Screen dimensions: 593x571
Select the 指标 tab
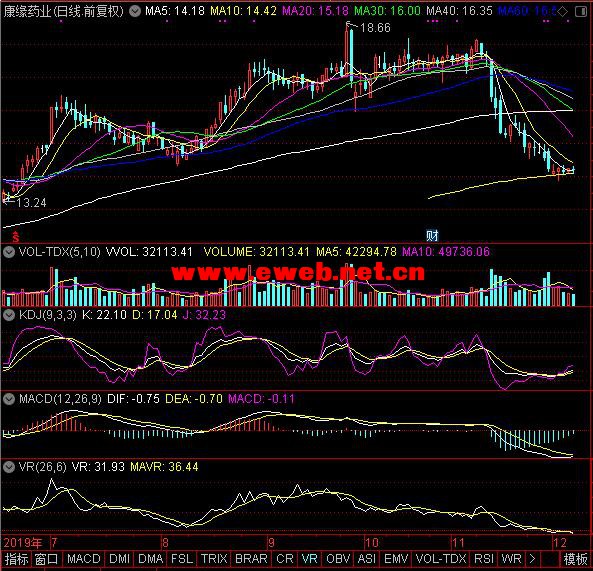[x=16, y=559]
